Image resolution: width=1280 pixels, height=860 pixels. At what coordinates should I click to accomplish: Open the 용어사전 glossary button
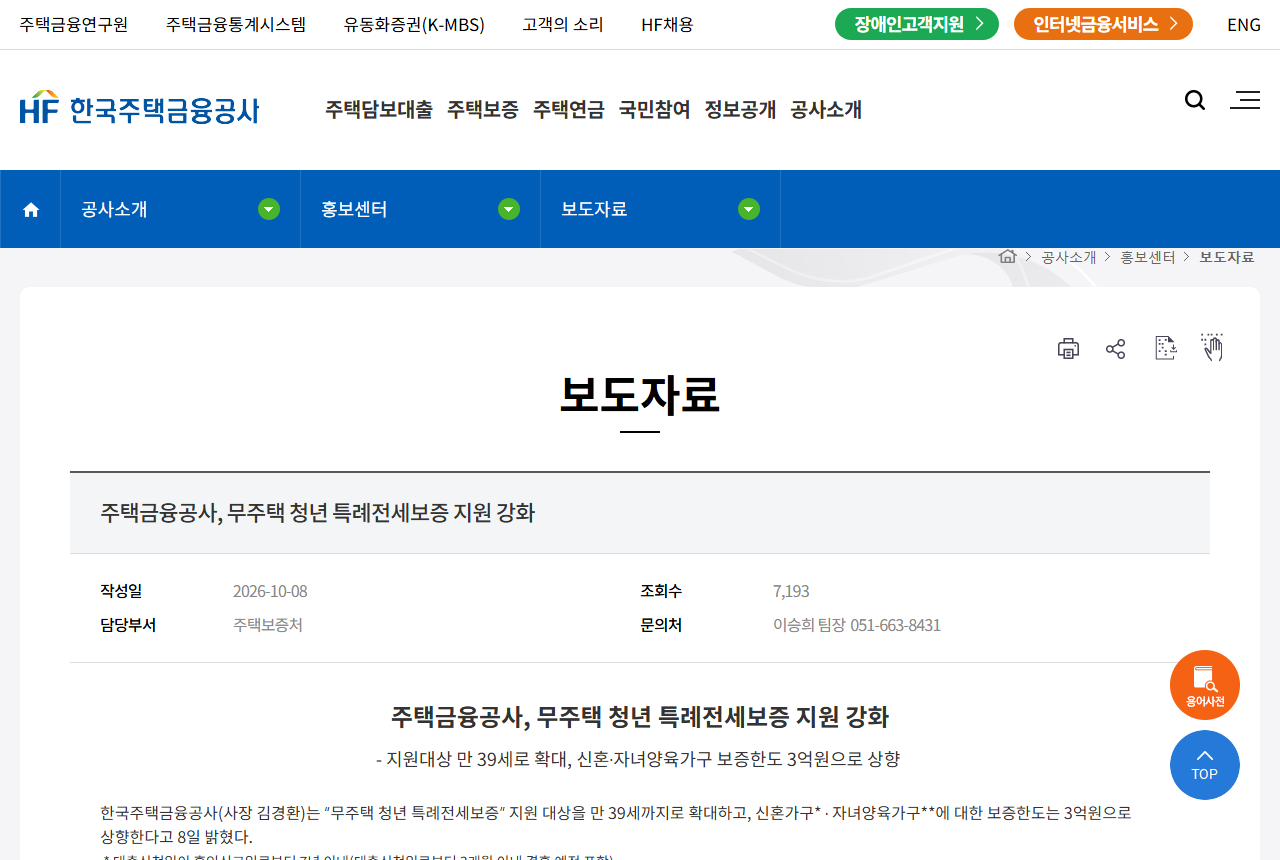click(1205, 685)
